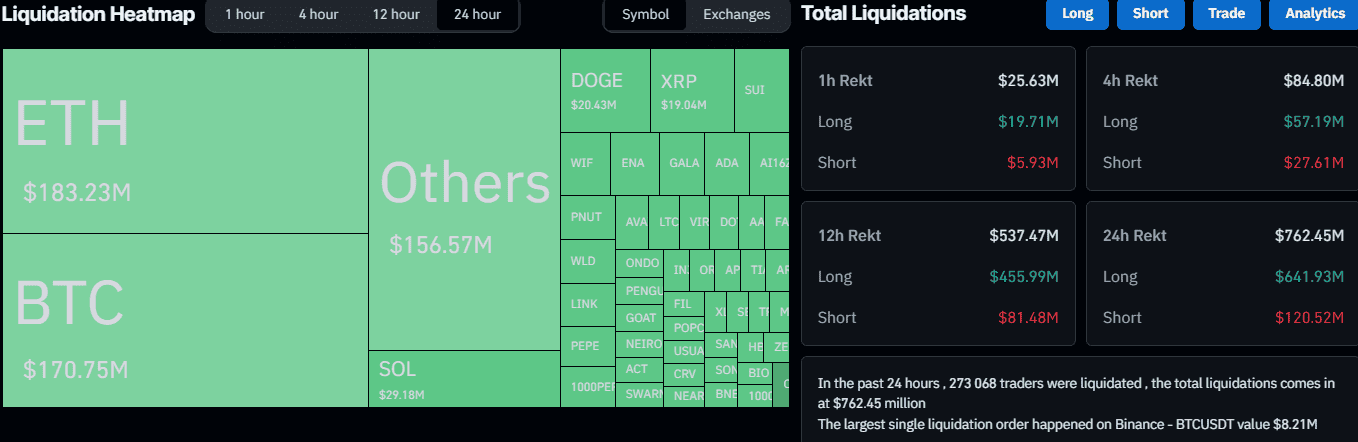Image resolution: width=1358 pixels, height=442 pixels.
Task: Open the Analytics button
Action: [1314, 14]
